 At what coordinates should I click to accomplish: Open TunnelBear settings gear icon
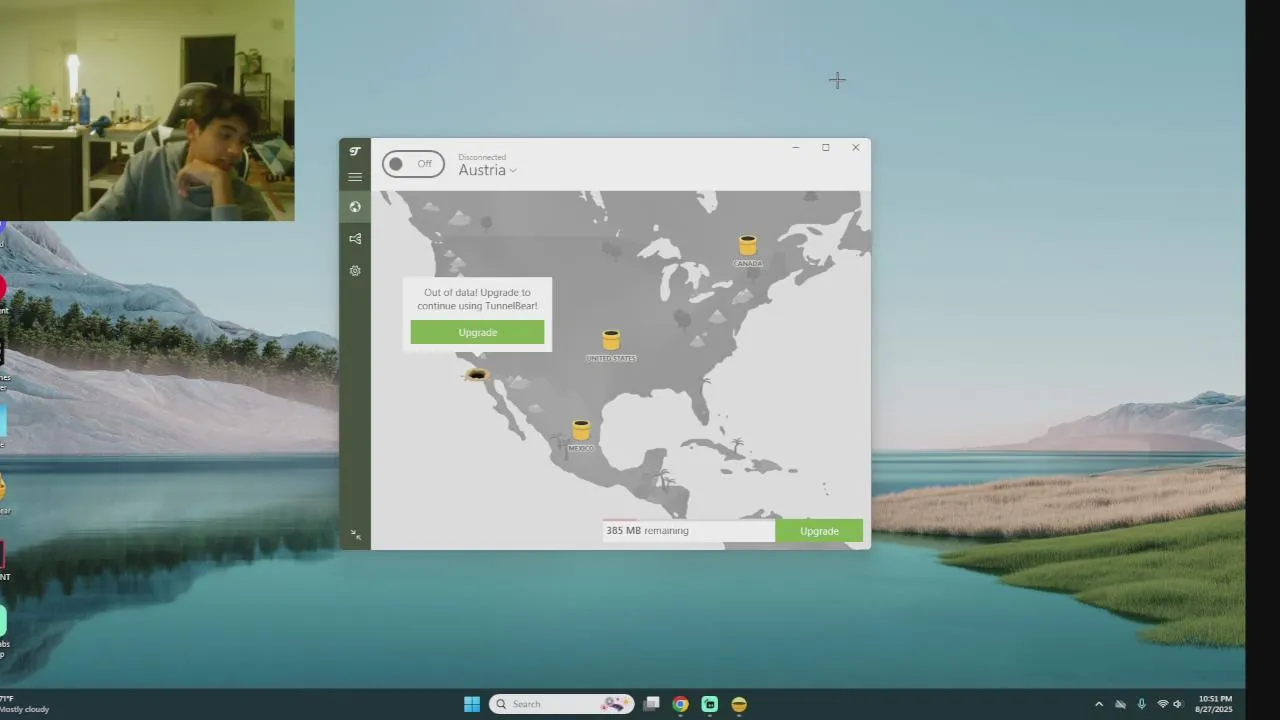(x=355, y=271)
